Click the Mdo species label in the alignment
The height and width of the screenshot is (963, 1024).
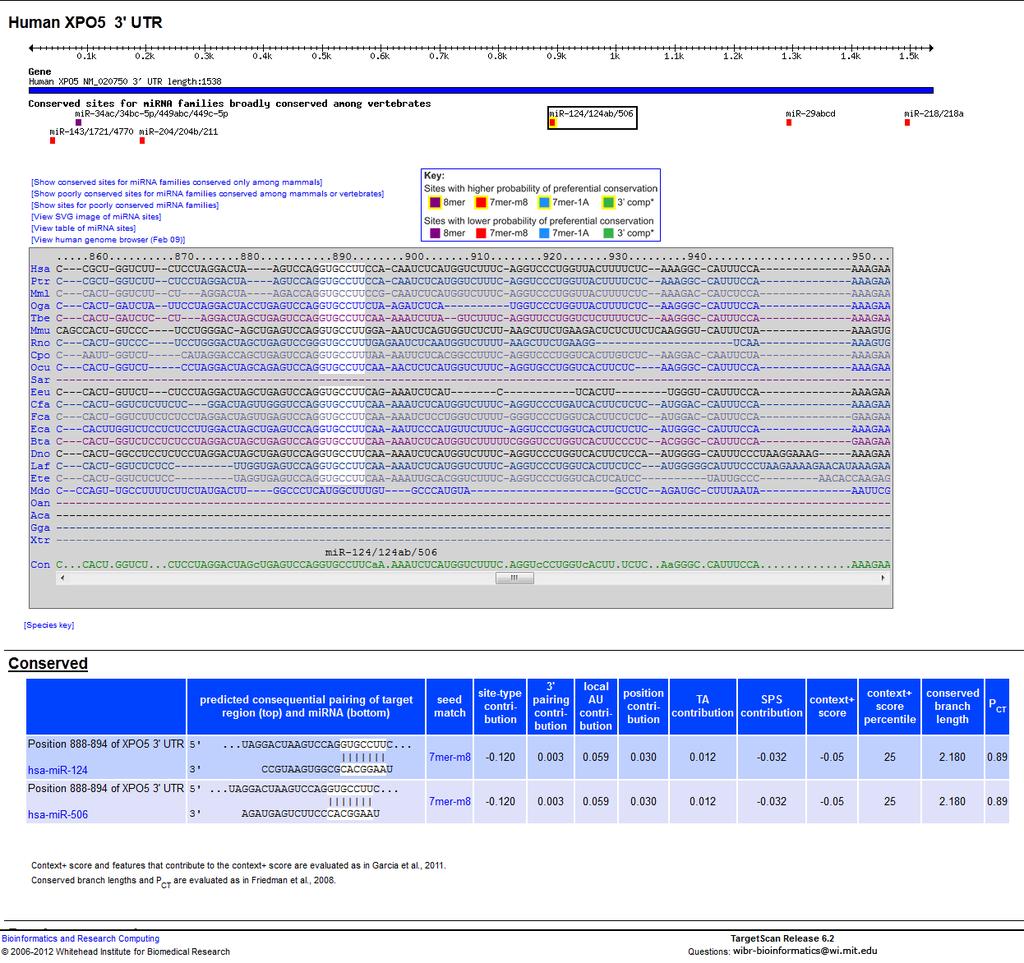point(40,491)
